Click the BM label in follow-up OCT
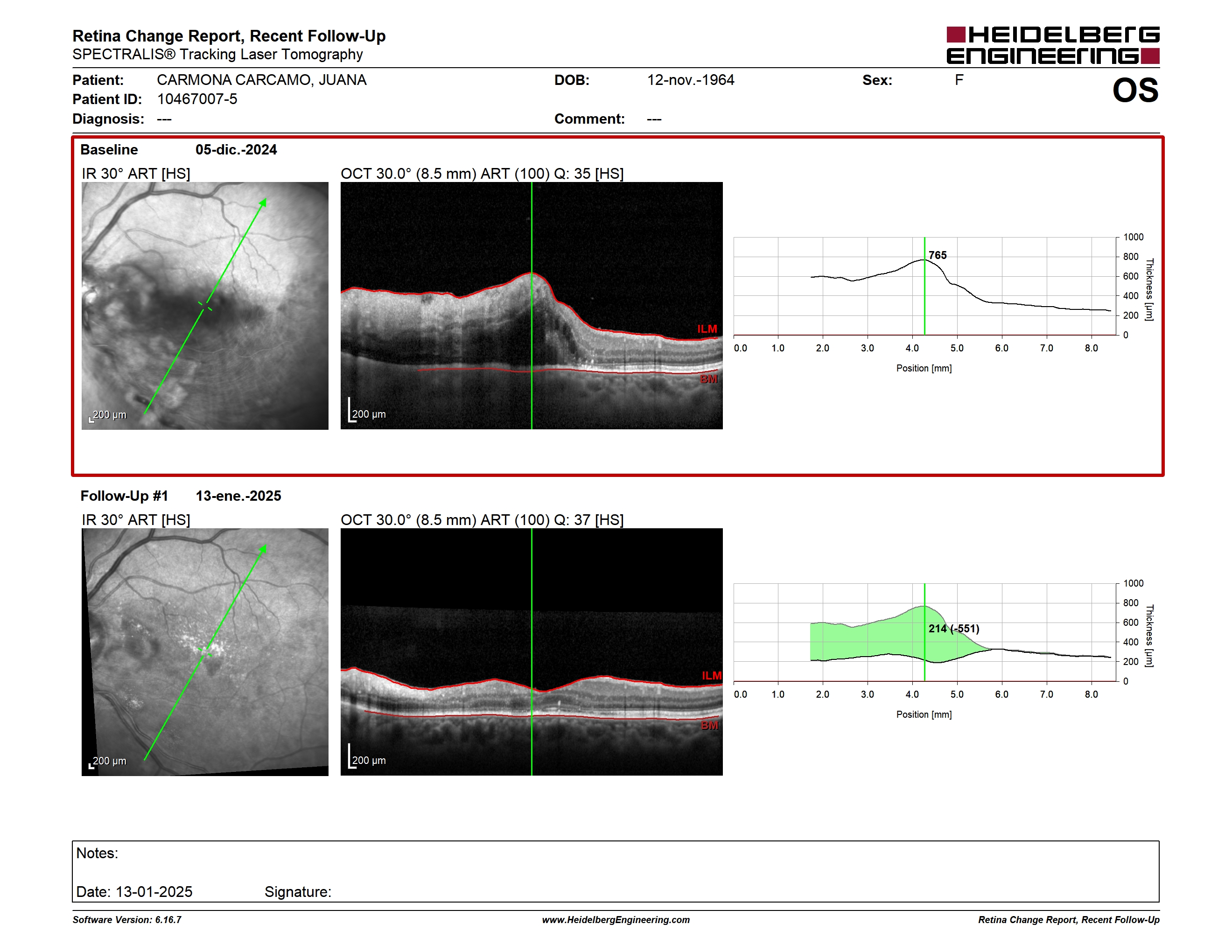The width and height of the screenshot is (1232, 952). click(709, 725)
